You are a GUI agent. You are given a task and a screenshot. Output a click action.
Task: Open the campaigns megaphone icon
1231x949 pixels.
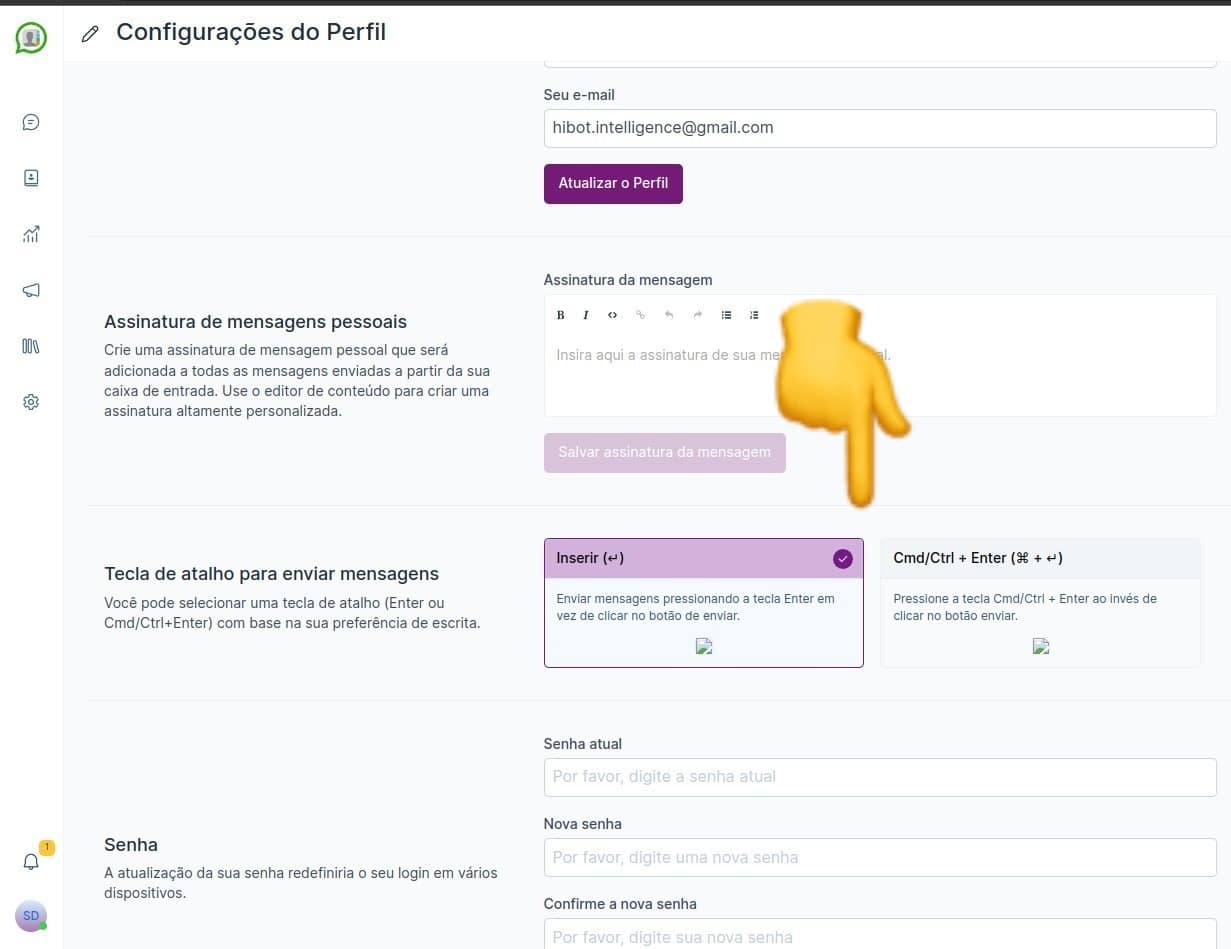(x=31, y=290)
